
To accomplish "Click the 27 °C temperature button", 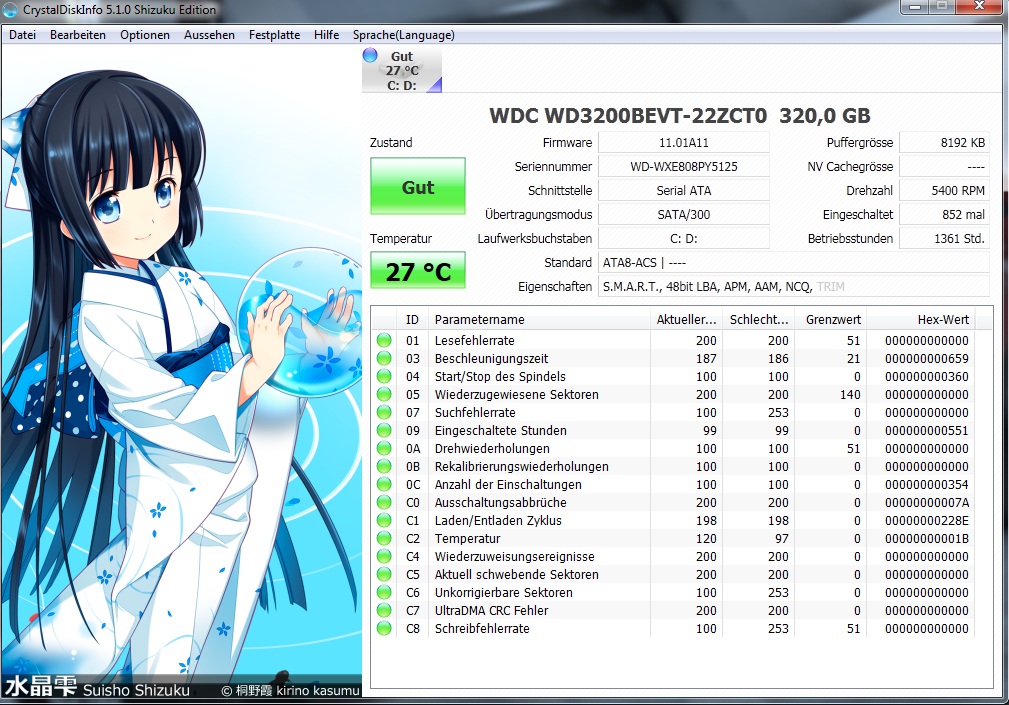I will tap(418, 271).
